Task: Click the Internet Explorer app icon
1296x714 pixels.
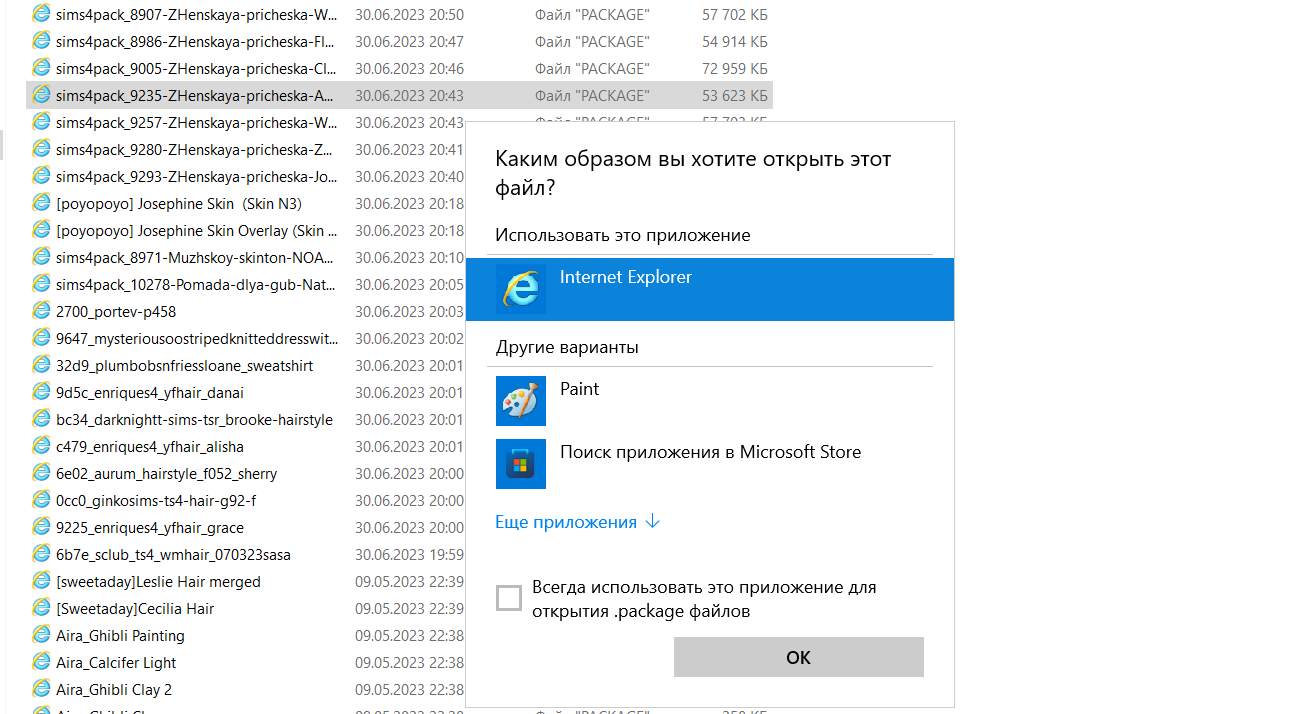Action: 521,289
